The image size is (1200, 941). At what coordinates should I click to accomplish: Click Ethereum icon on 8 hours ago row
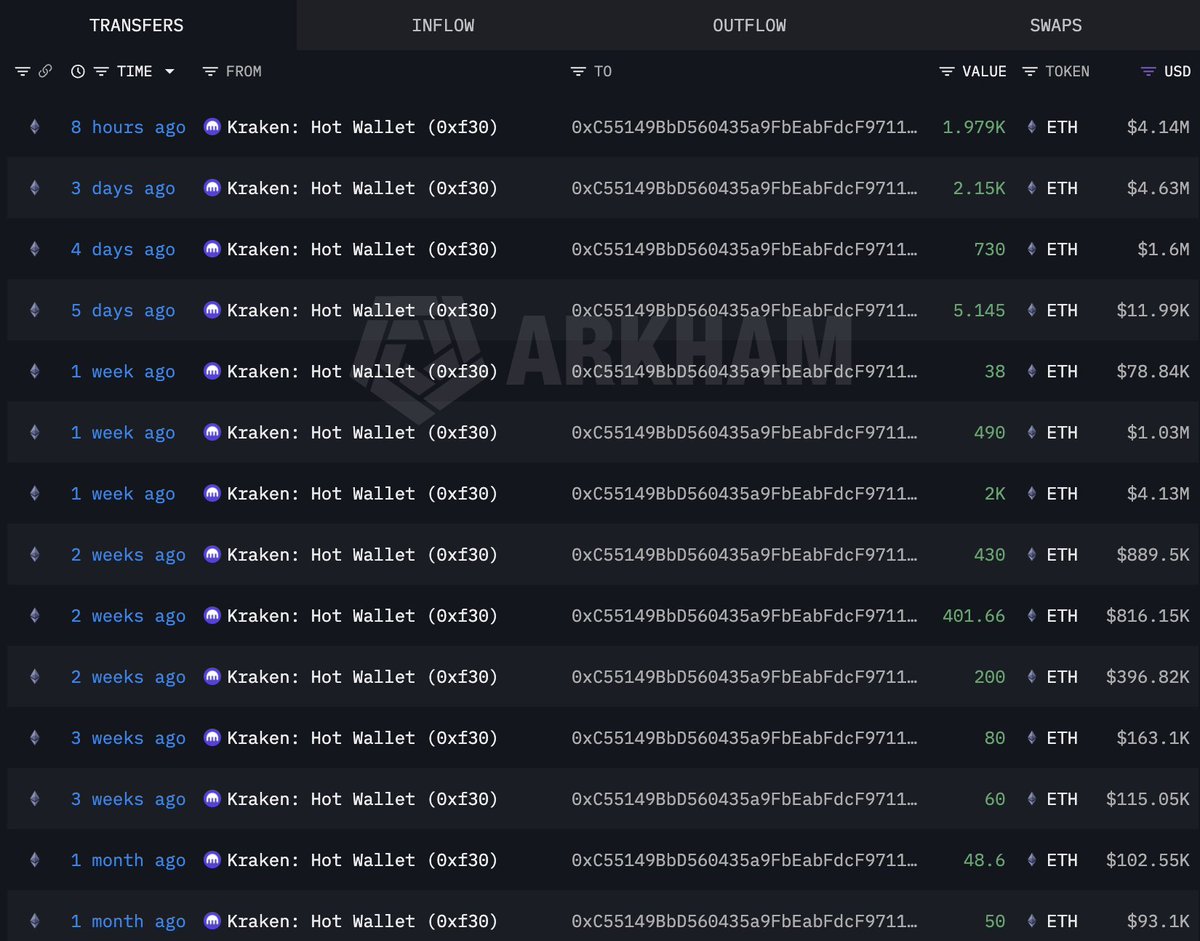pos(35,127)
